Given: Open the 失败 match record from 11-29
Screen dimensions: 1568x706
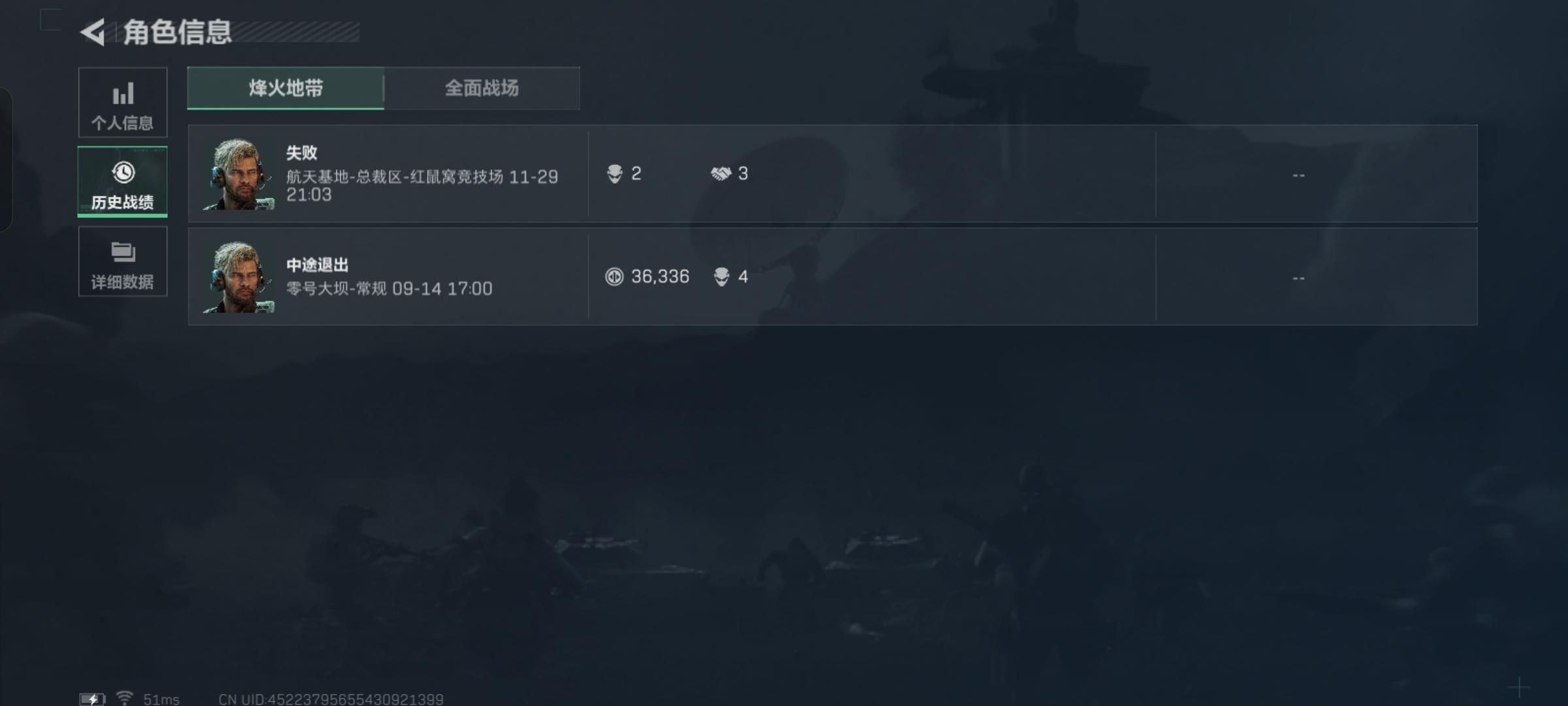Looking at the screenshot, I should coord(832,173).
